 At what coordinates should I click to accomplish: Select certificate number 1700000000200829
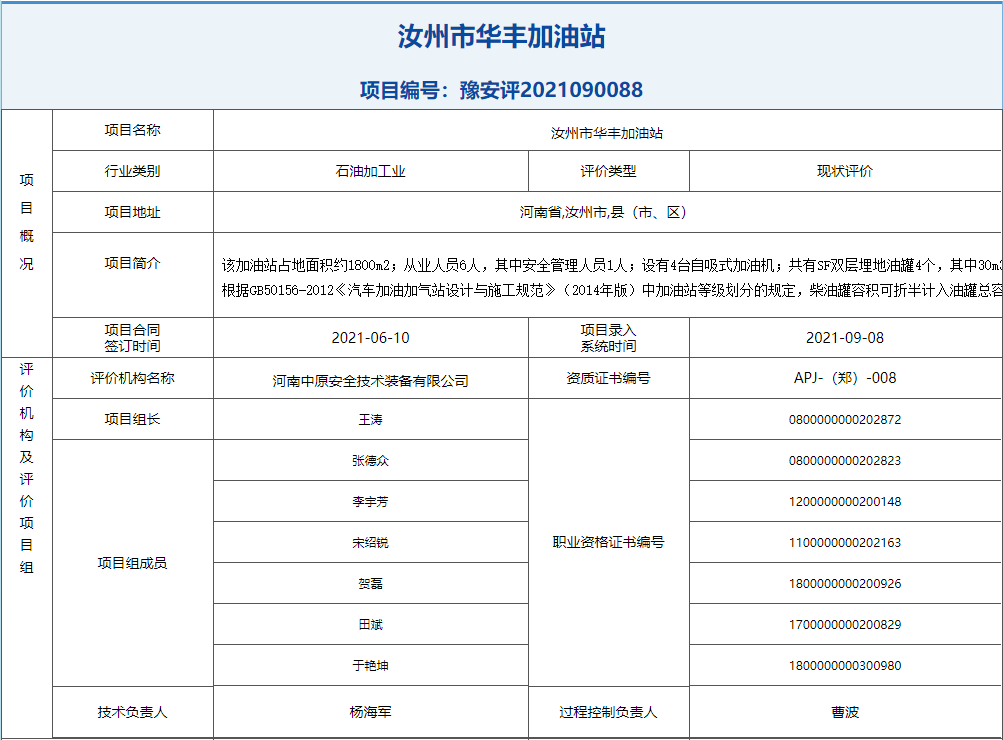(x=844, y=624)
